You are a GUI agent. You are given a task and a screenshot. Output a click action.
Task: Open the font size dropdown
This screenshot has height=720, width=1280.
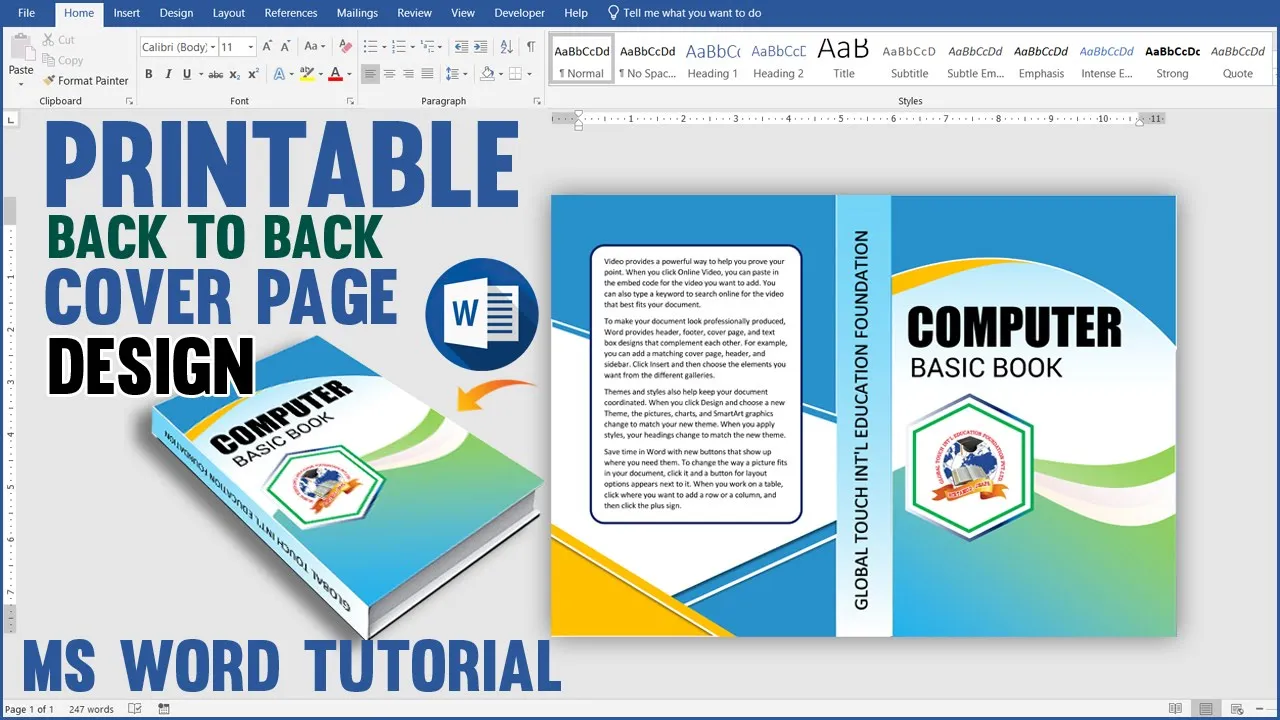click(252, 47)
